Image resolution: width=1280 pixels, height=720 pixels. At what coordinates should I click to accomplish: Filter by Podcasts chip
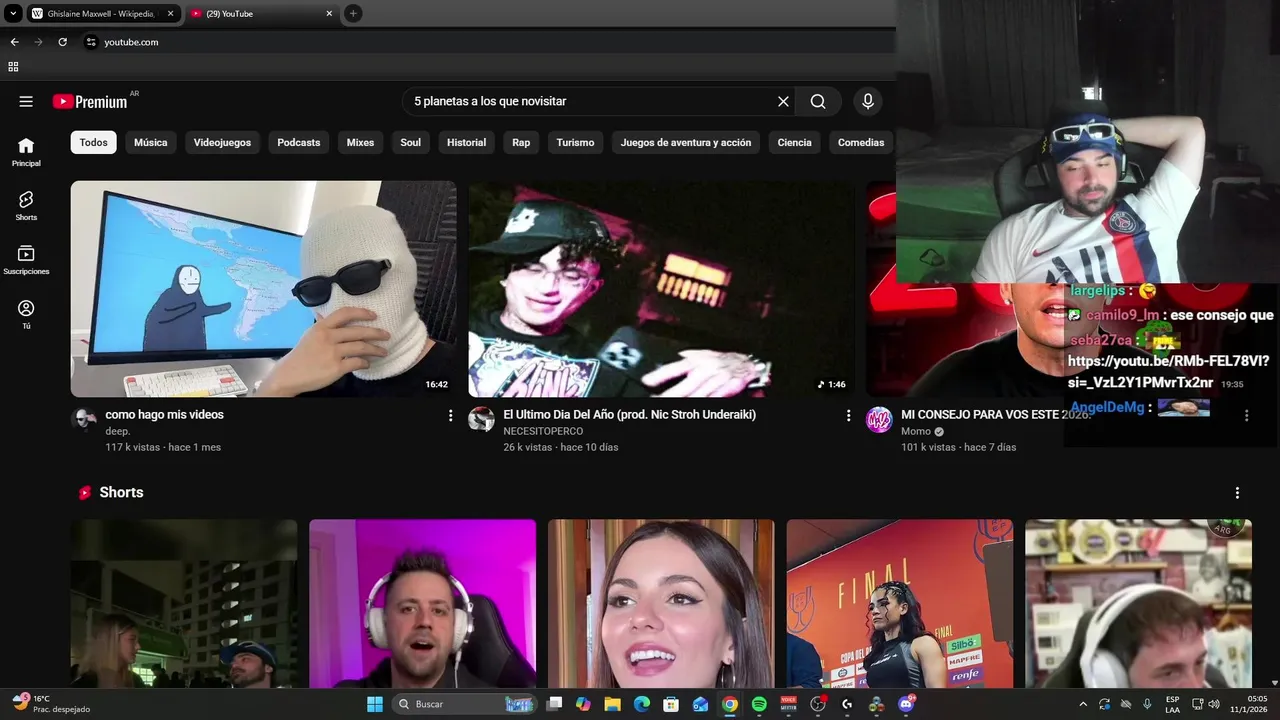click(x=299, y=142)
